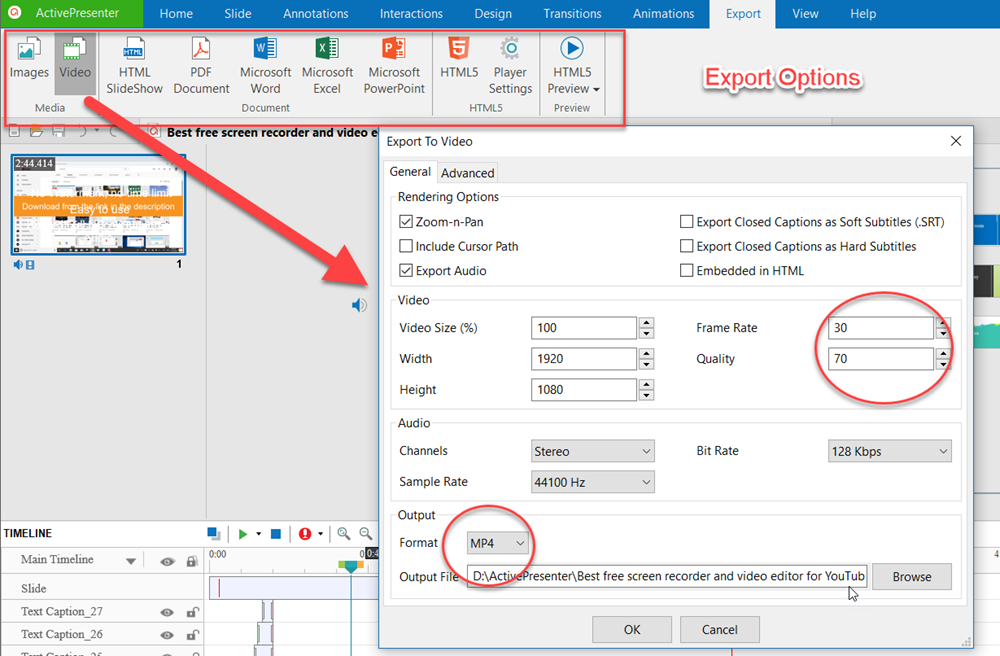Toggle the Export Audio checkbox
Viewport: 1000px width, 656px height.
coord(406,270)
